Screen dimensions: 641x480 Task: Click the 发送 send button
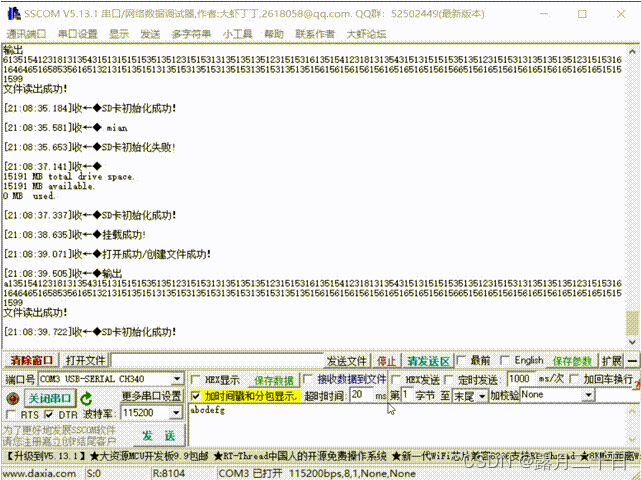pos(159,435)
